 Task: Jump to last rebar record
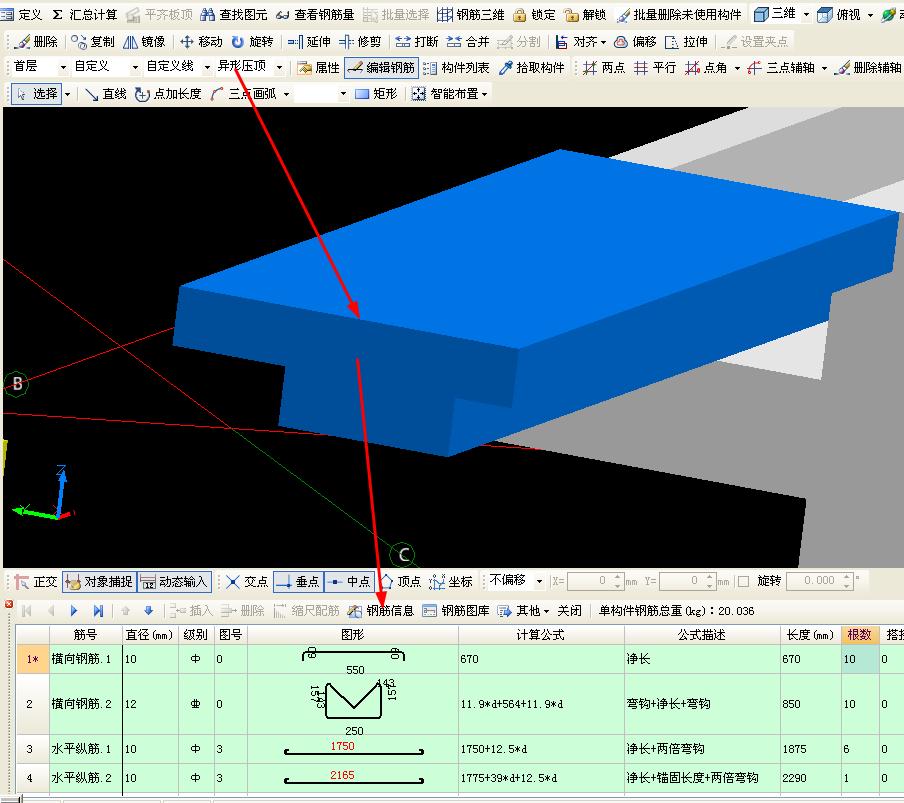click(x=98, y=610)
